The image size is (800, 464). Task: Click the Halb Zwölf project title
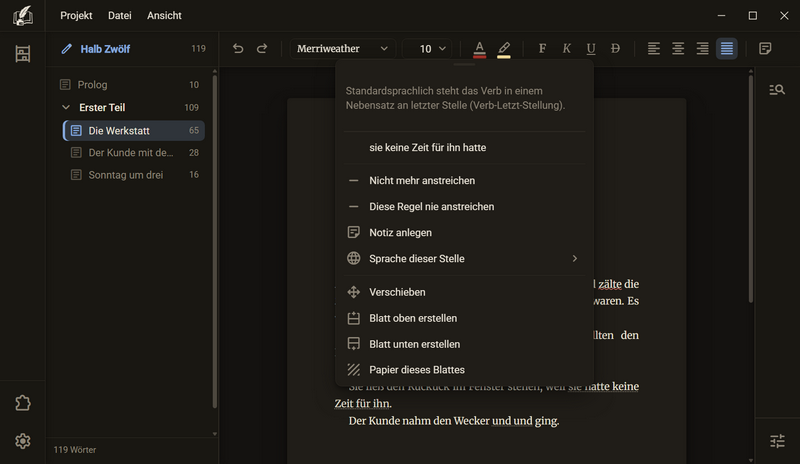click(x=105, y=49)
